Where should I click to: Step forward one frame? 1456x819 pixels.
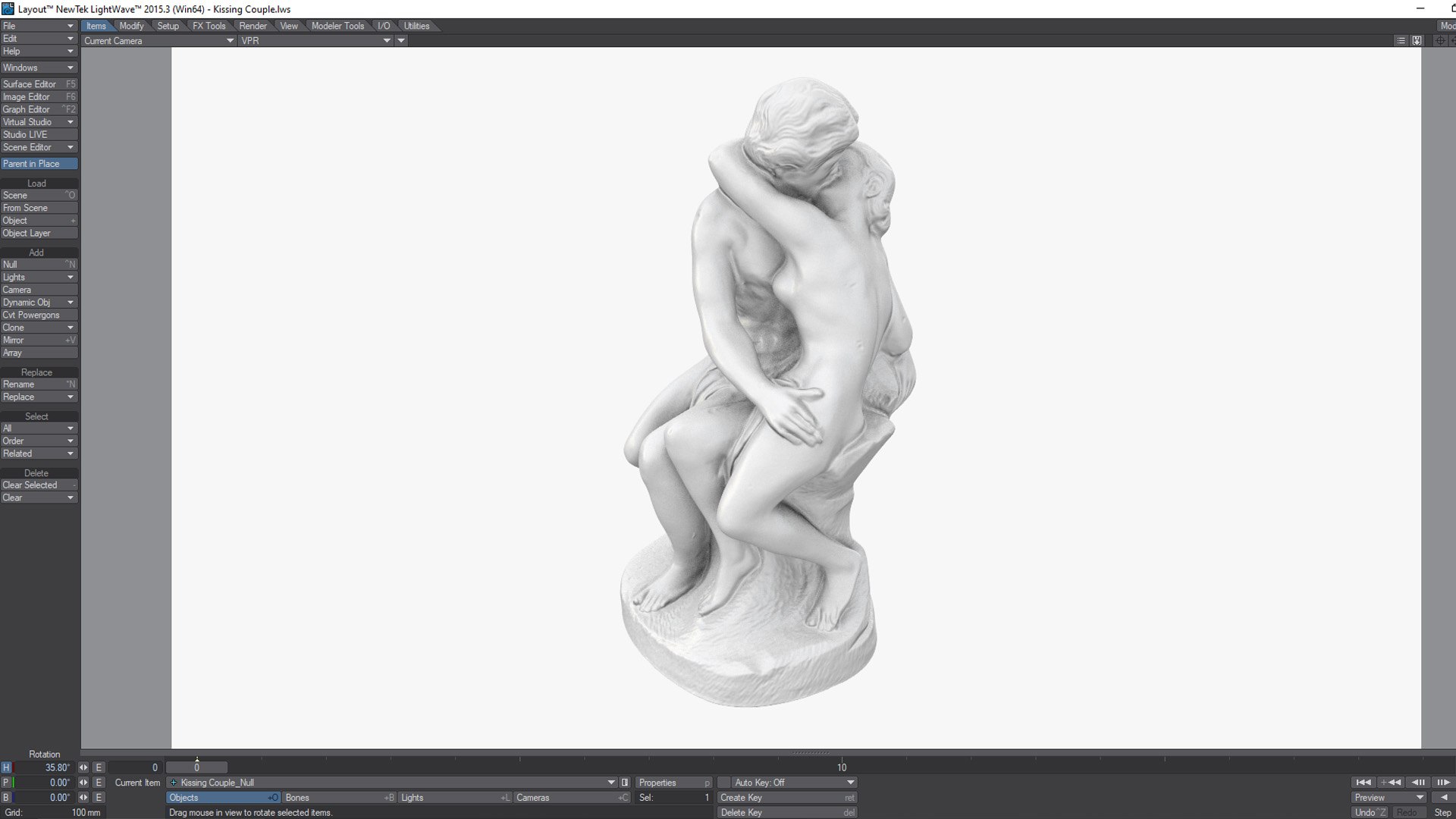(1442, 783)
